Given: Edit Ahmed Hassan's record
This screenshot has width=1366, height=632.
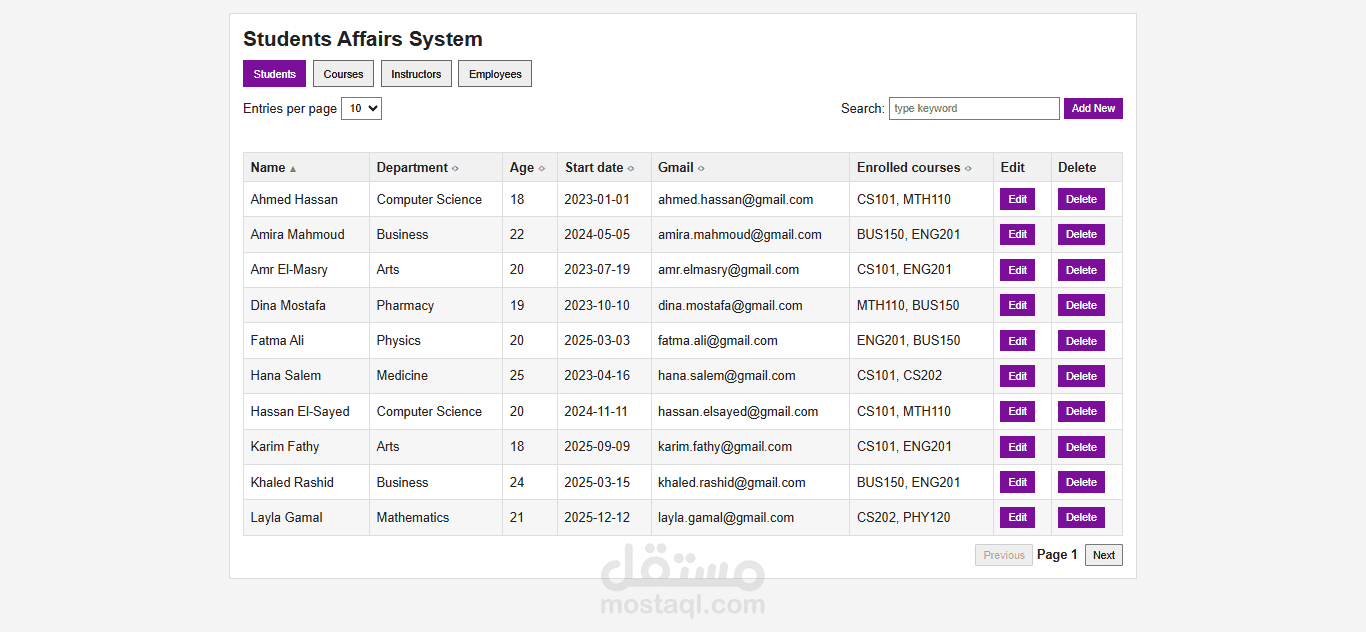Looking at the screenshot, I should [1017, 199].
